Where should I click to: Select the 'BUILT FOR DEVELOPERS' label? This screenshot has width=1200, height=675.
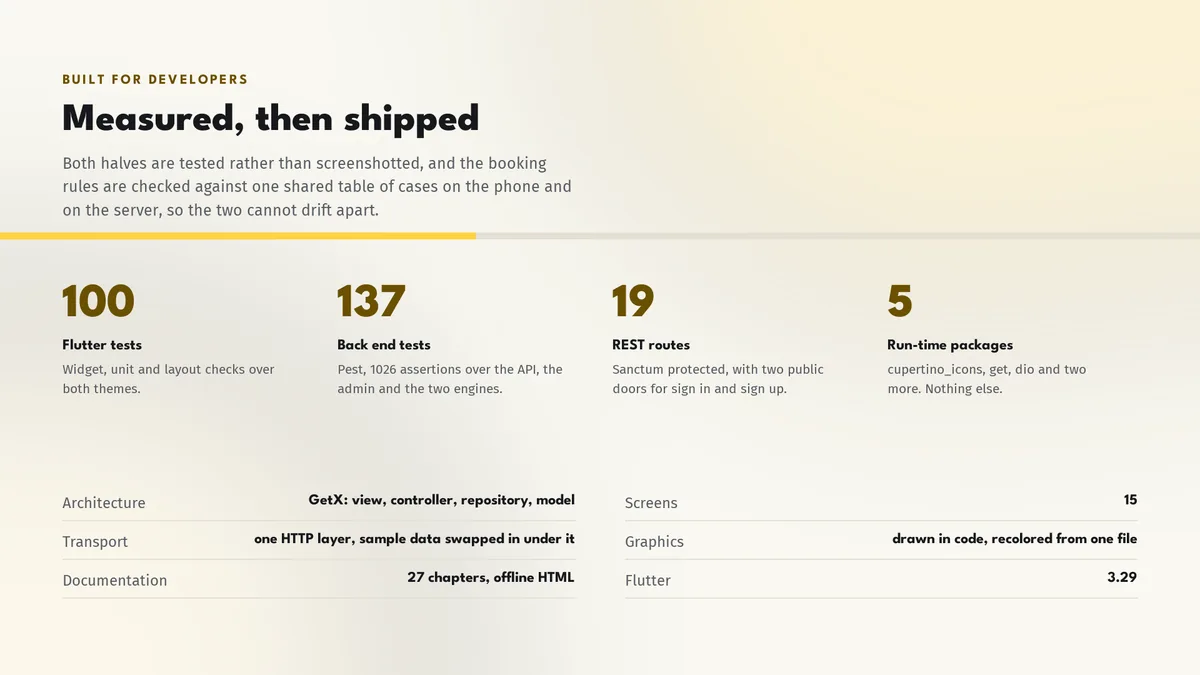(x=155, y=79)
